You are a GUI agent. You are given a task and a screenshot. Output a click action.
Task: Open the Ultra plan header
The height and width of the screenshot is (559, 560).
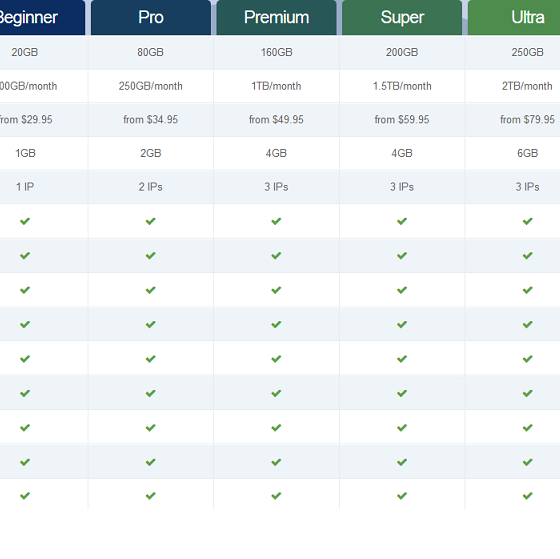(x=514, y=17)
